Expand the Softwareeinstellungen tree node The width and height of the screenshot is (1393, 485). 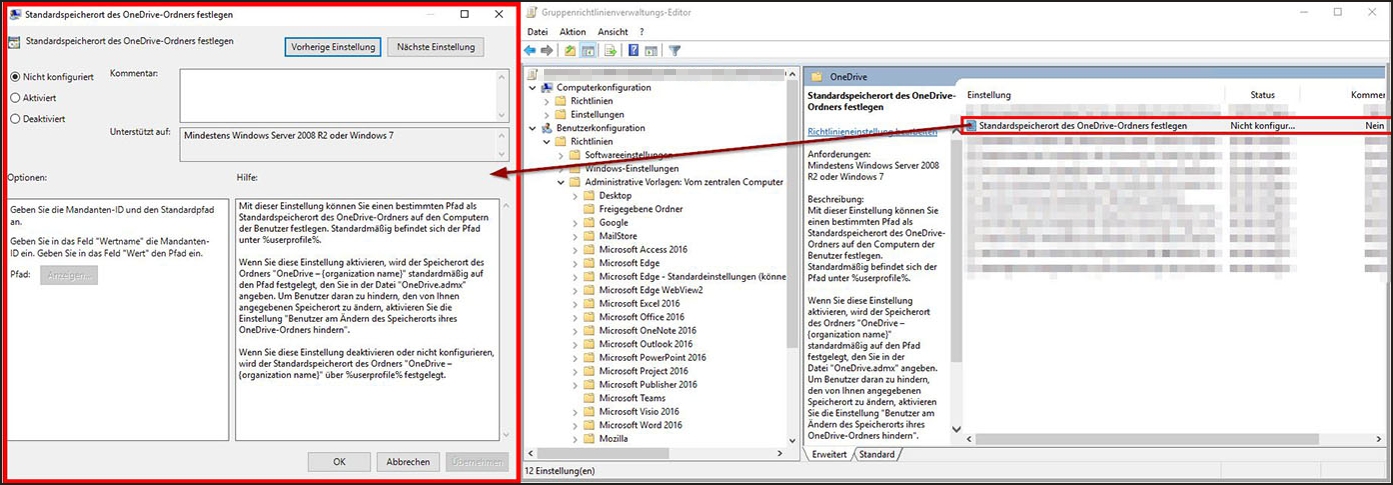pos(560,155)
